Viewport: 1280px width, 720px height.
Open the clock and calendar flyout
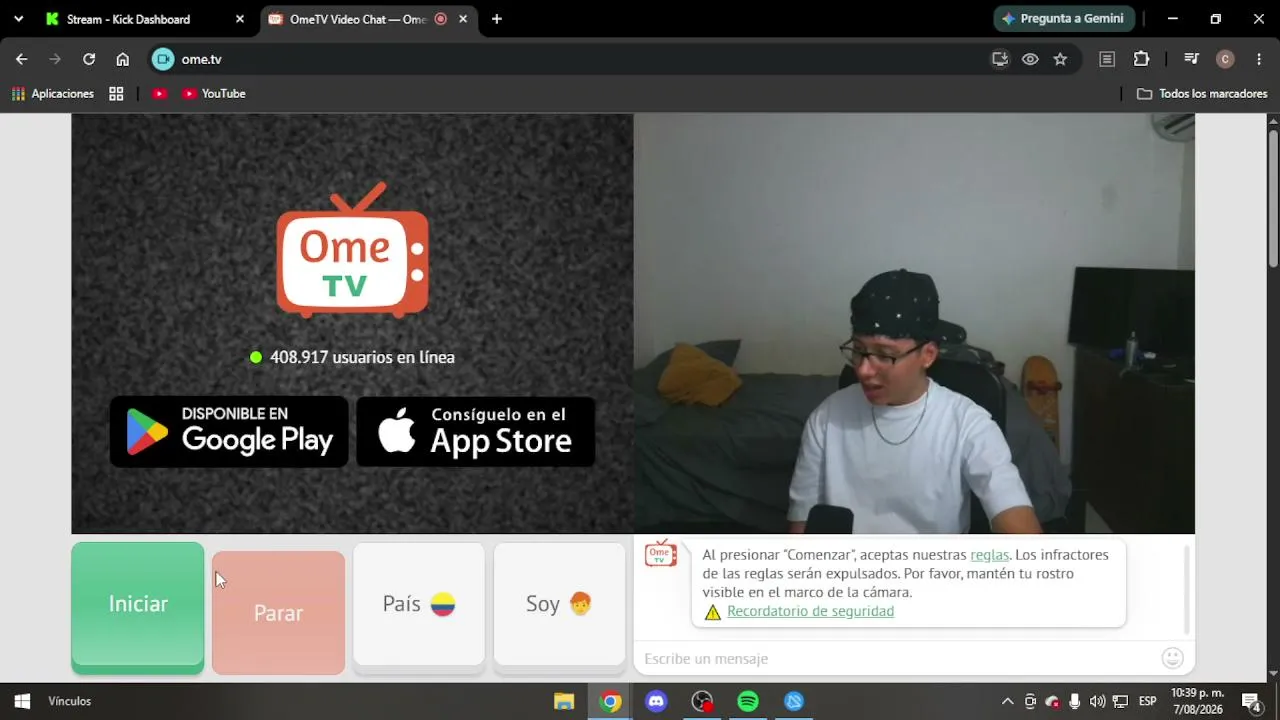coord(1198,701)
